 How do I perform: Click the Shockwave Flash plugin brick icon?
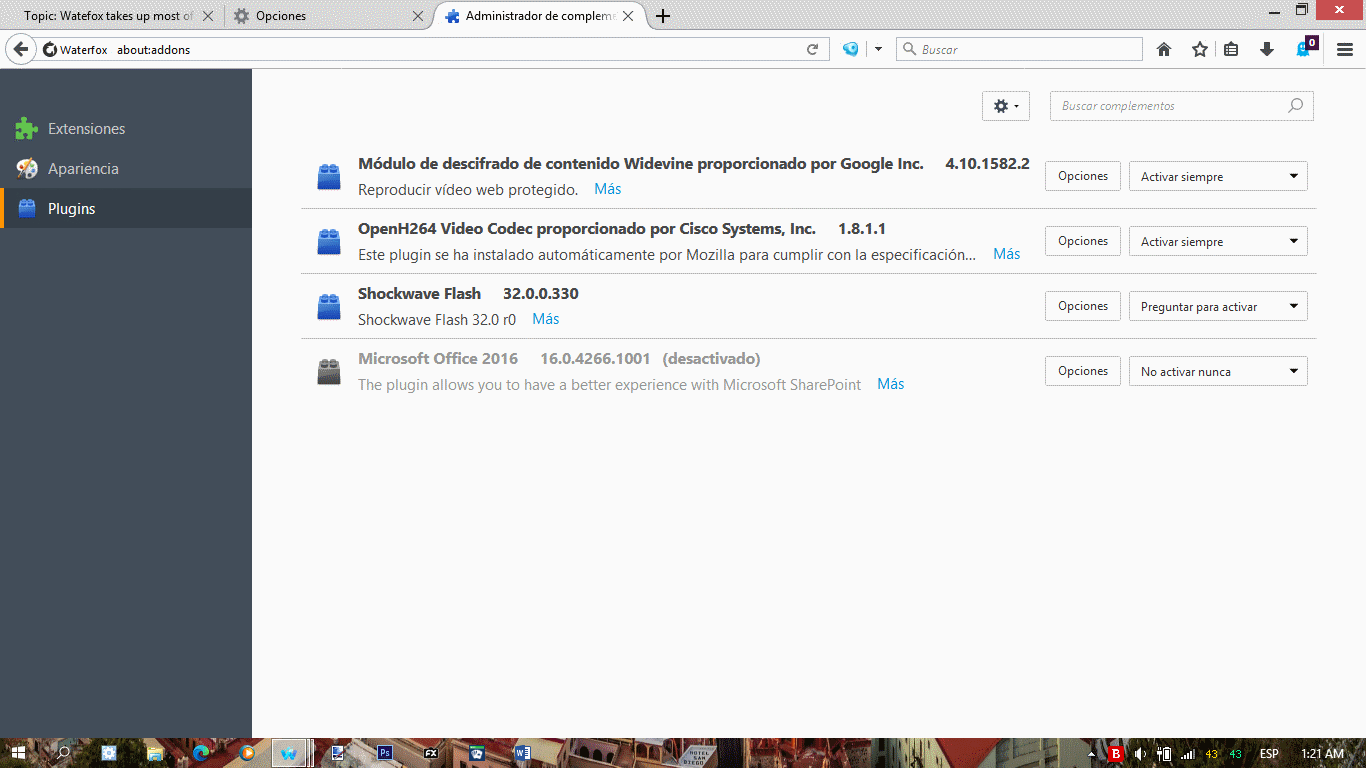329,307
